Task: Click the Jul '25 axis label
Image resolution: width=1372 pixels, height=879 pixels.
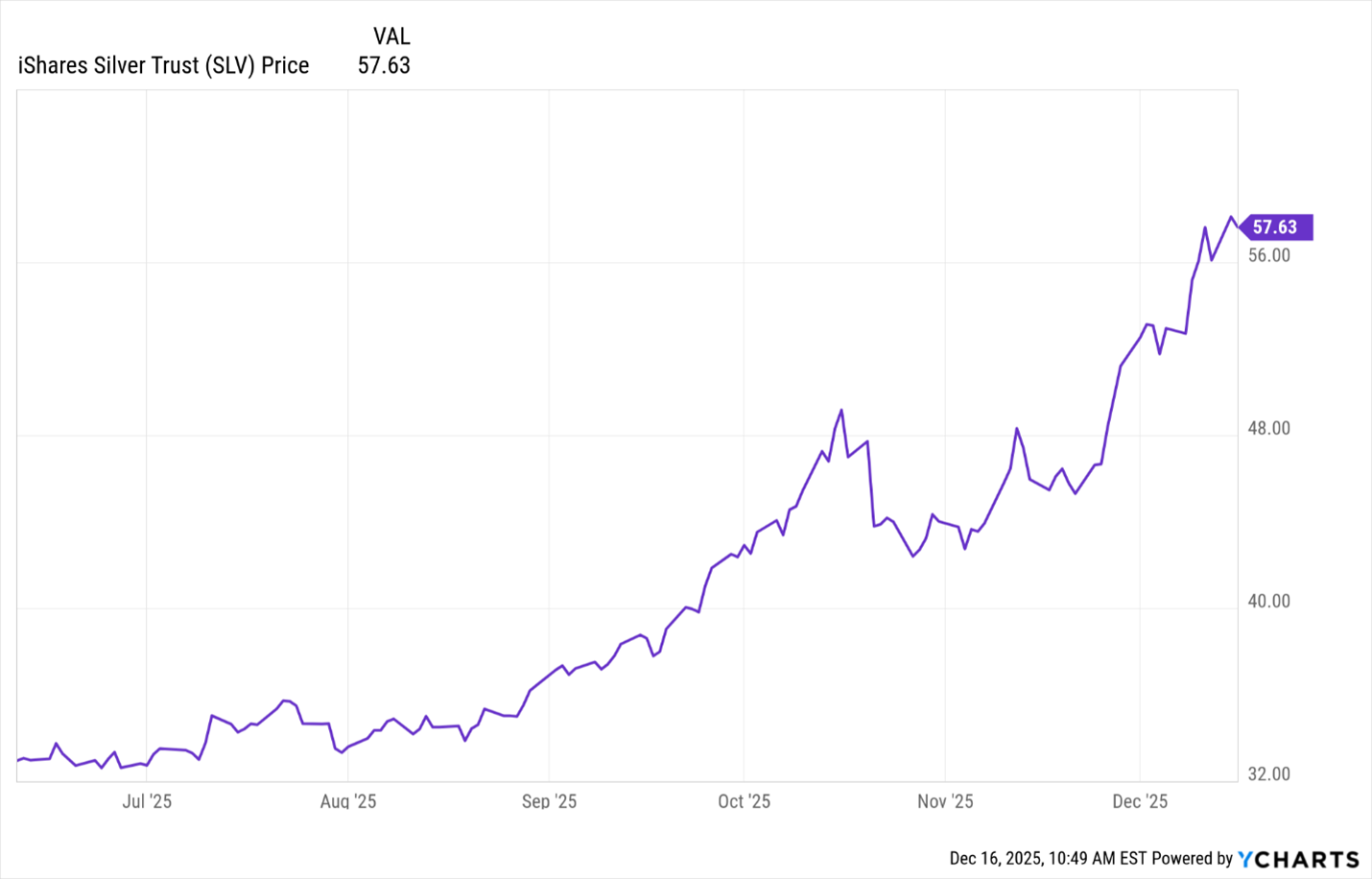Action: click(x=147, y=801)
